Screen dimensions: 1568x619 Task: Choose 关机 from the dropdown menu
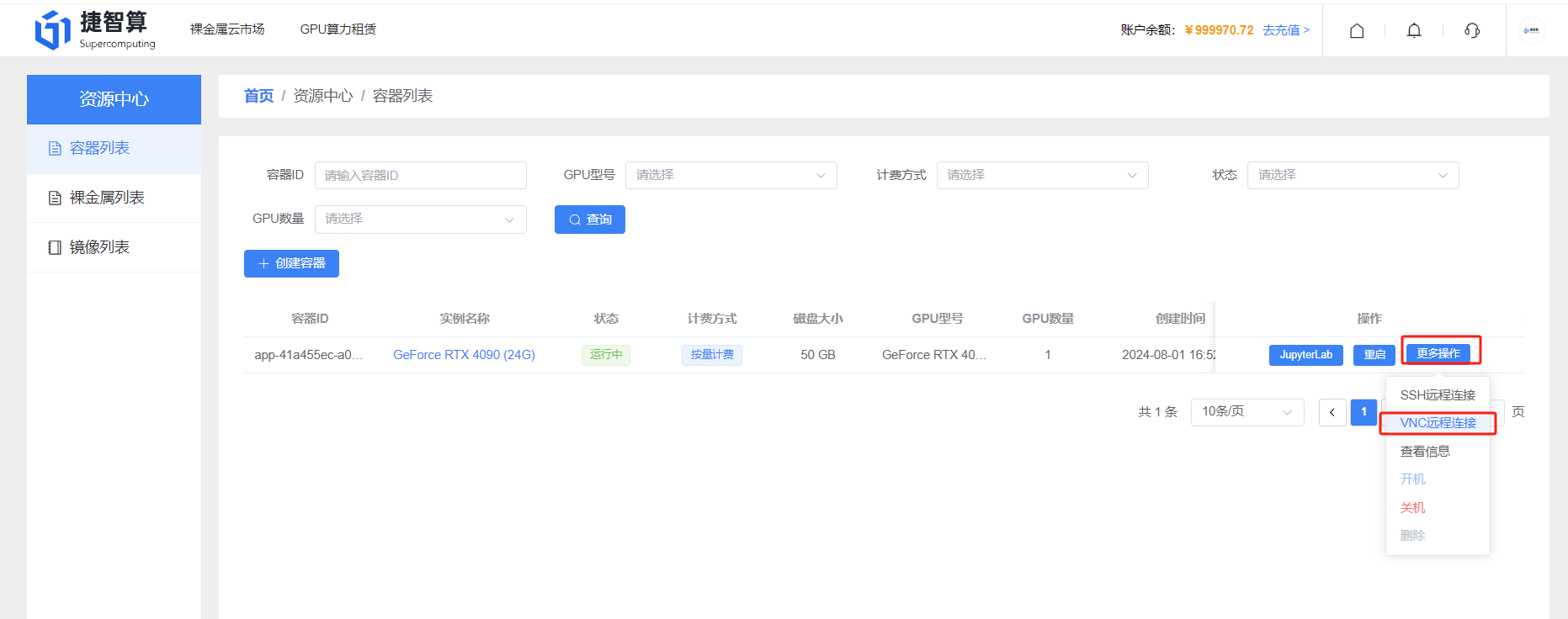(1438, 508)
